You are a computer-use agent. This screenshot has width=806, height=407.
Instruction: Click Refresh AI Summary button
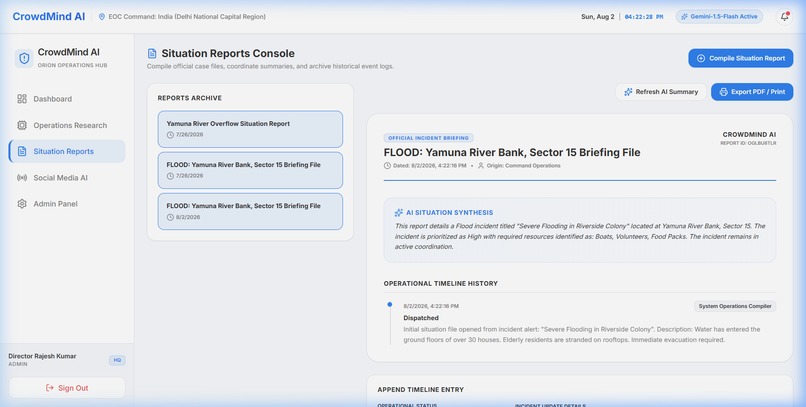pyautogui.click(x=661, y=91)
